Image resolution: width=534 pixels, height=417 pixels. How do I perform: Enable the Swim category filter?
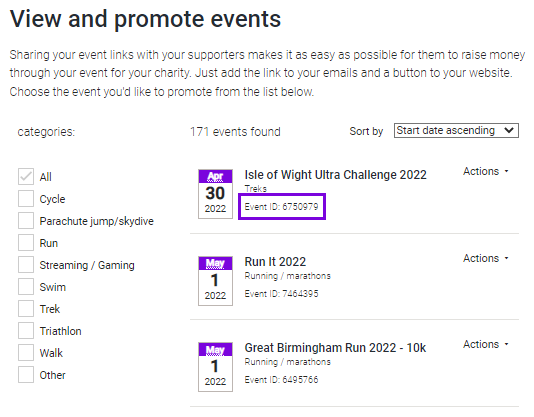click(x=26, y=287)
